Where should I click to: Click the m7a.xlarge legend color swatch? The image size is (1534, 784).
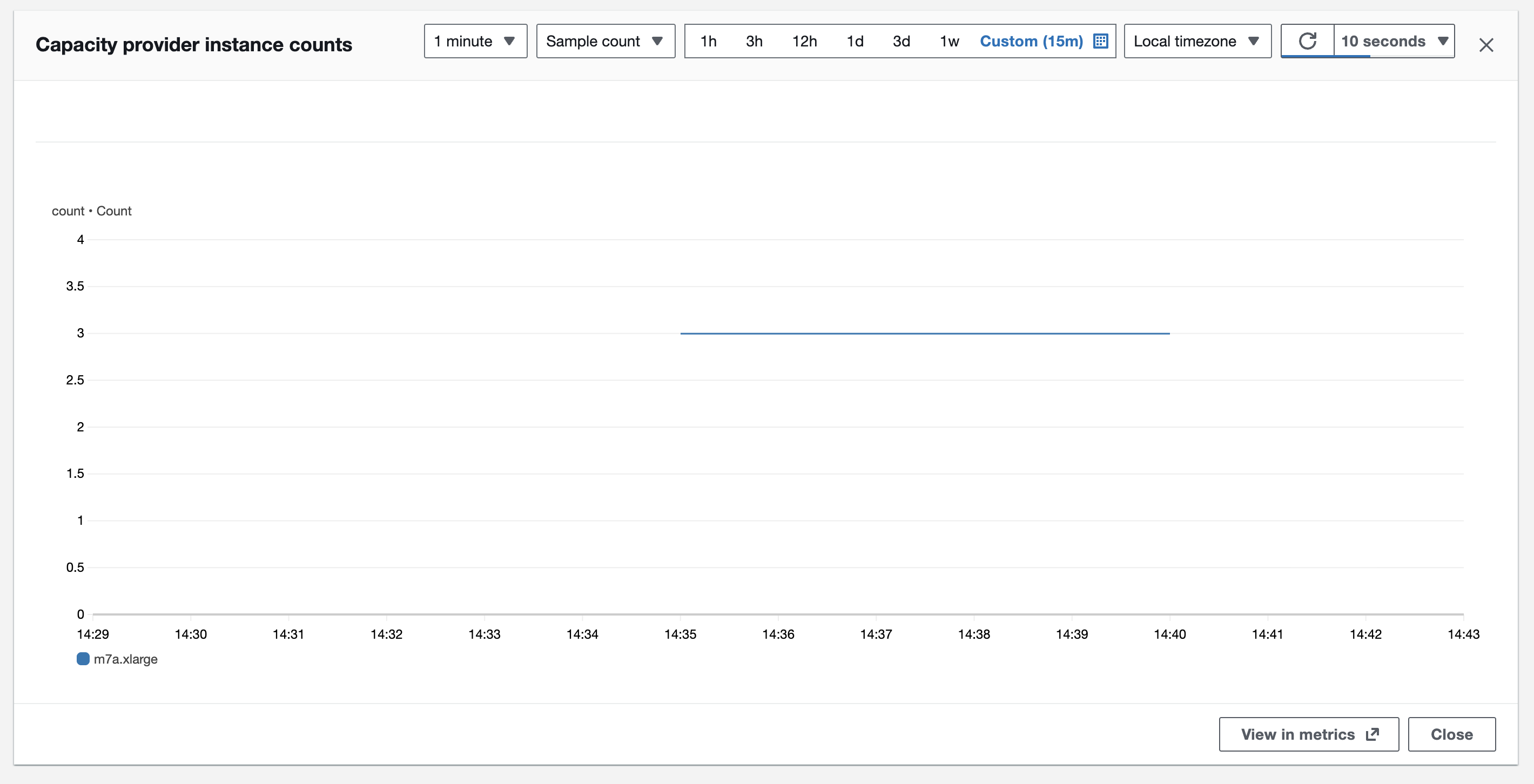tap(83, 659)
